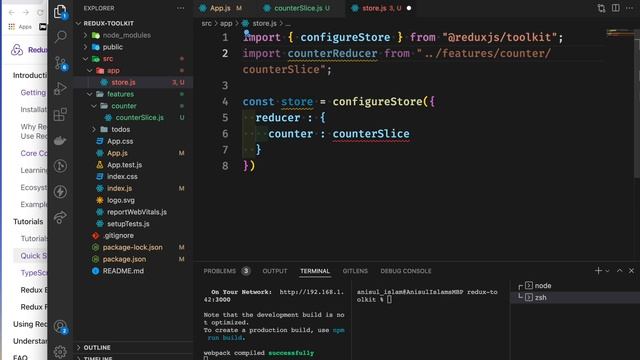Open the Explorer view in activity bar
Image resolution: width=640 pixels, height=360 pixels.
60,11
